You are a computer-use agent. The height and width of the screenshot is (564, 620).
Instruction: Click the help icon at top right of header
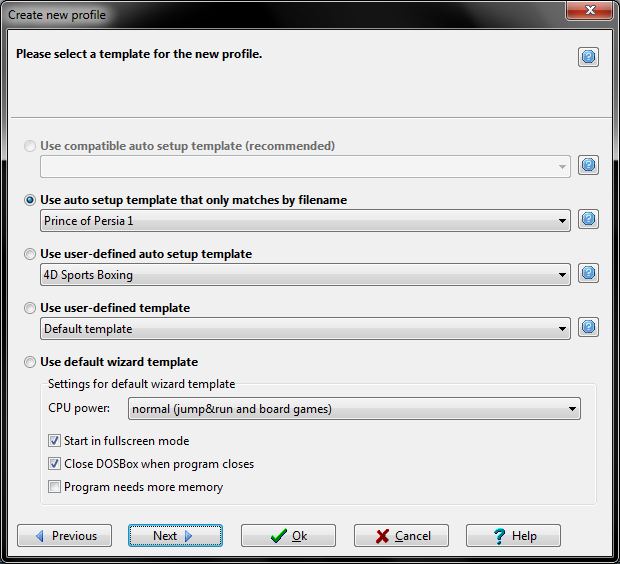[x=588, y=57]
